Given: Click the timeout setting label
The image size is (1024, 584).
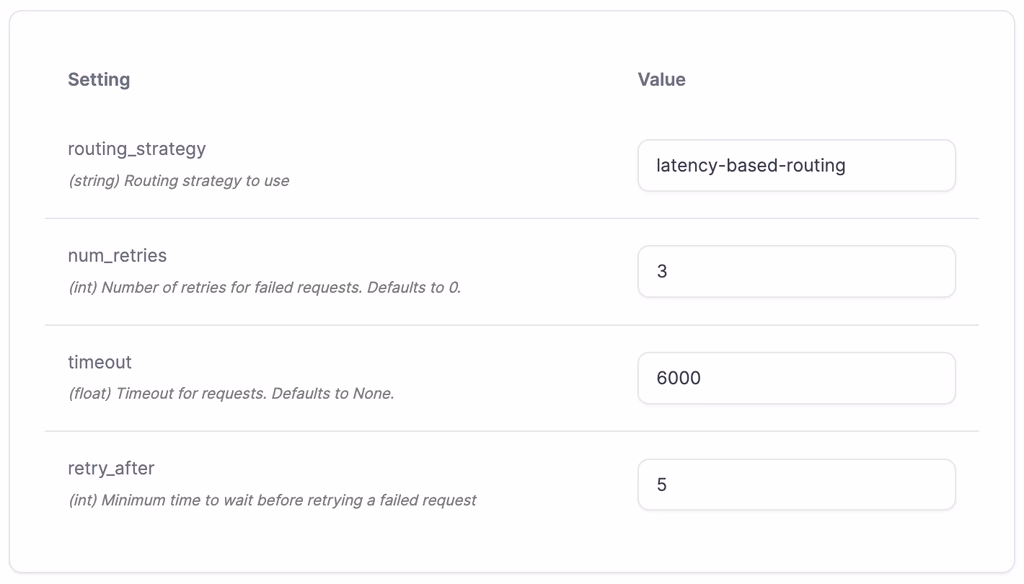Looking at the screenshot, I should tap(99, 362).
